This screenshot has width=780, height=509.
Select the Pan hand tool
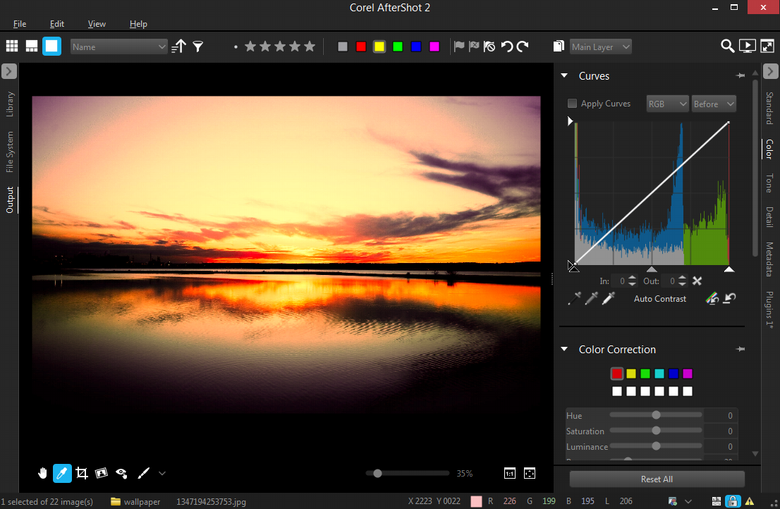click(x=43, y=473)
